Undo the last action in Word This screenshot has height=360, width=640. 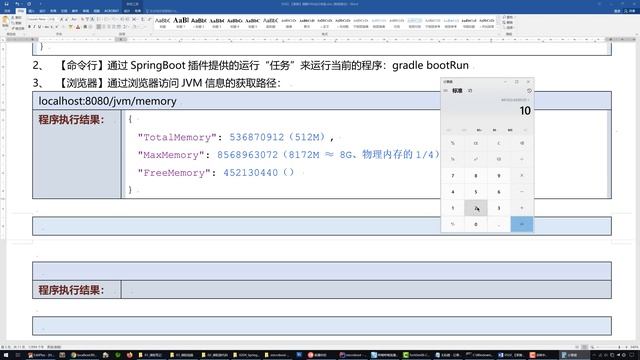(17, 4)
